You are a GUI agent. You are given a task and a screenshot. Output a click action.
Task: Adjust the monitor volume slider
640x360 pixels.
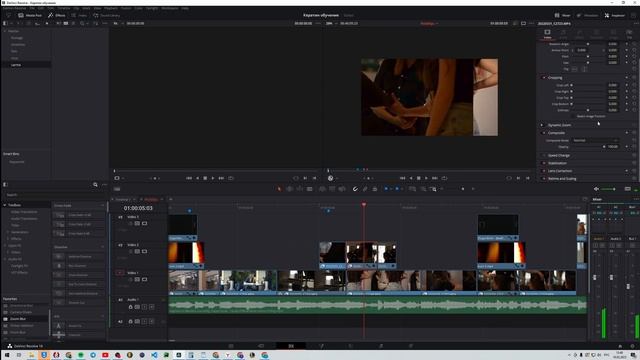click(x=608, y=189)
